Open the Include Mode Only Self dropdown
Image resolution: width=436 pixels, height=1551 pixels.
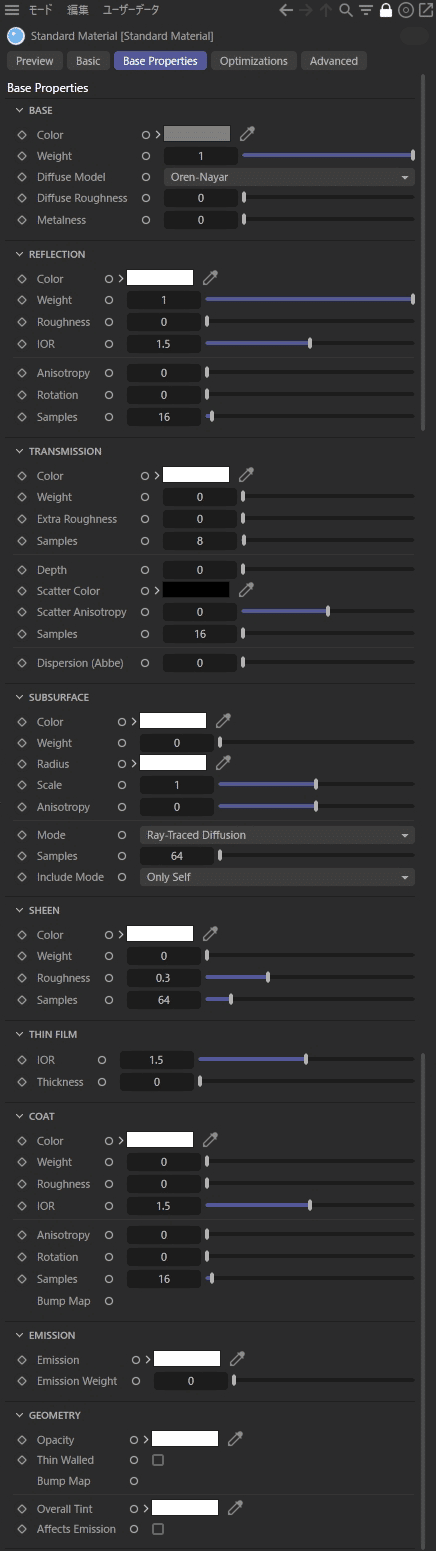[277, 877]
